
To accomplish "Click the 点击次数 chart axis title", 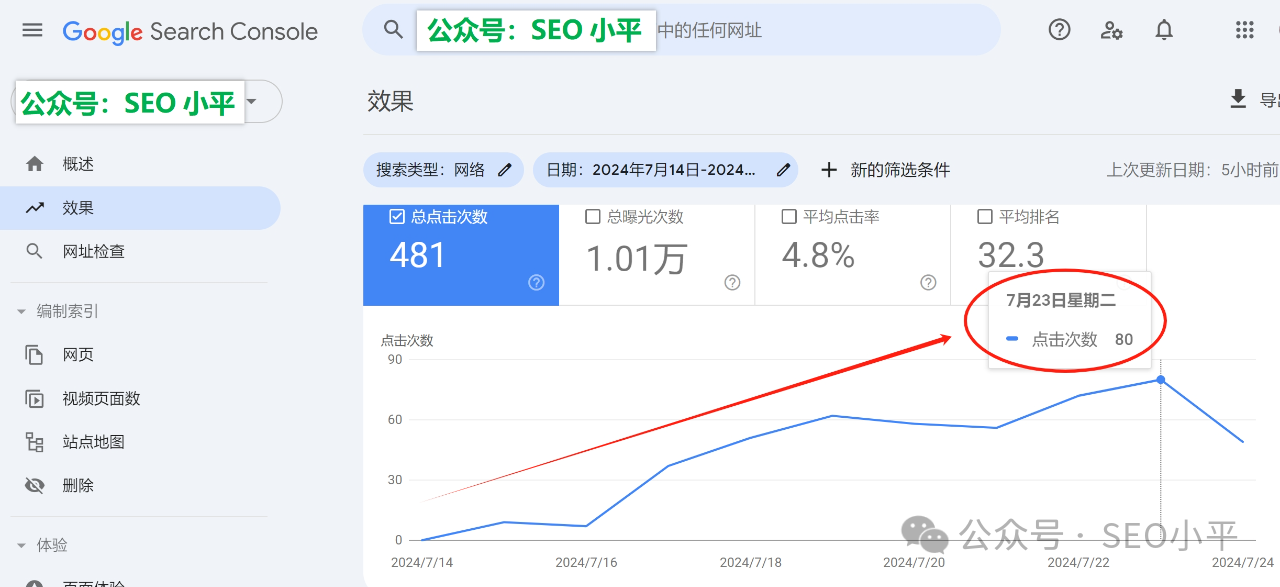I will [x=407, y=340].
